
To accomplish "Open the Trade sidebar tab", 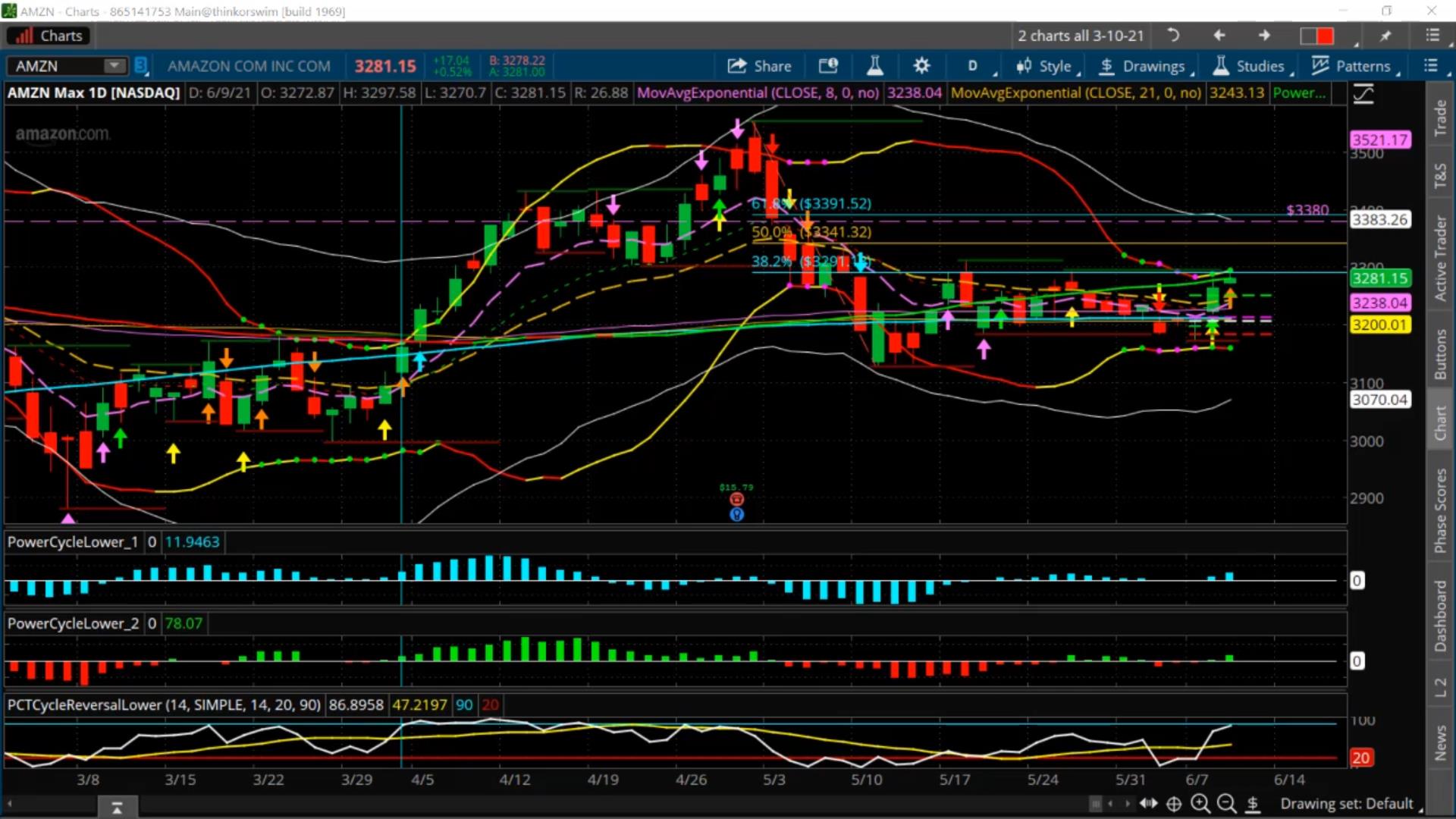I will (1439, 118).
